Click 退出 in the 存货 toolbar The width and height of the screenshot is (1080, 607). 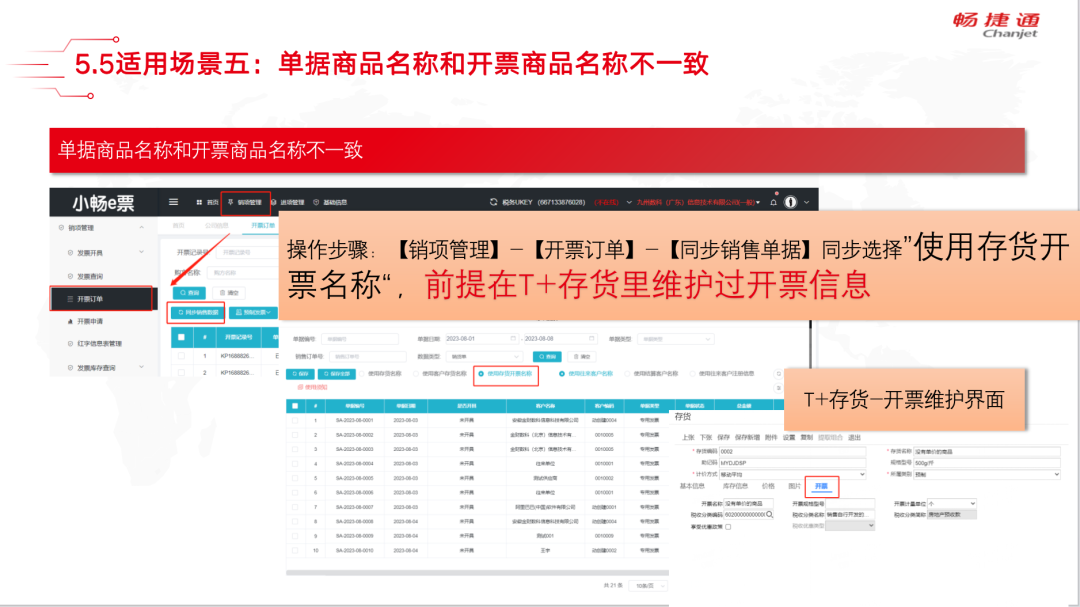coord(855,438)
